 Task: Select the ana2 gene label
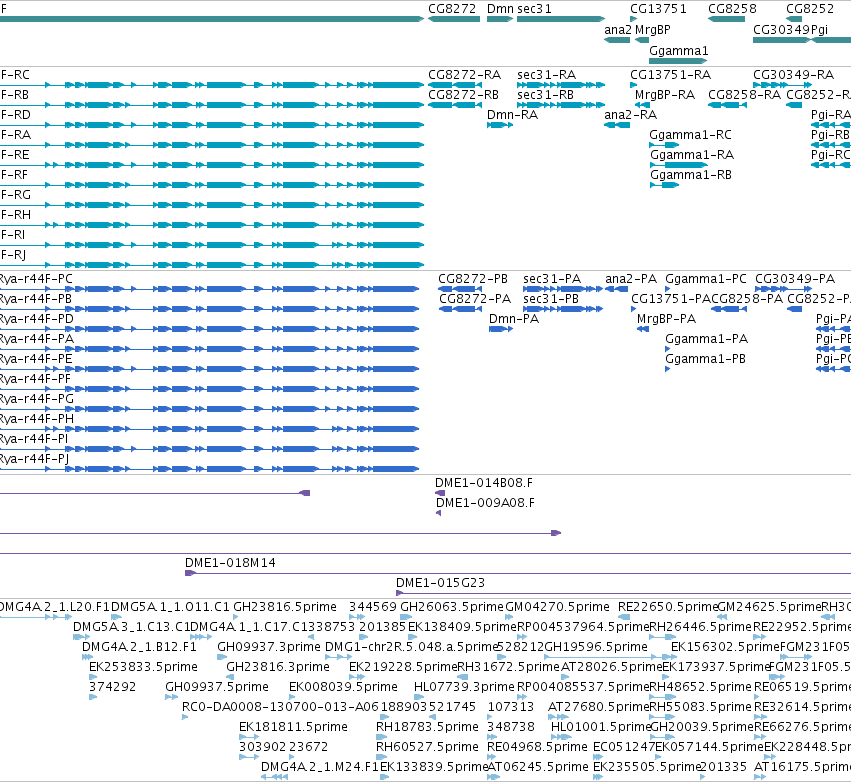click(618, 29)
